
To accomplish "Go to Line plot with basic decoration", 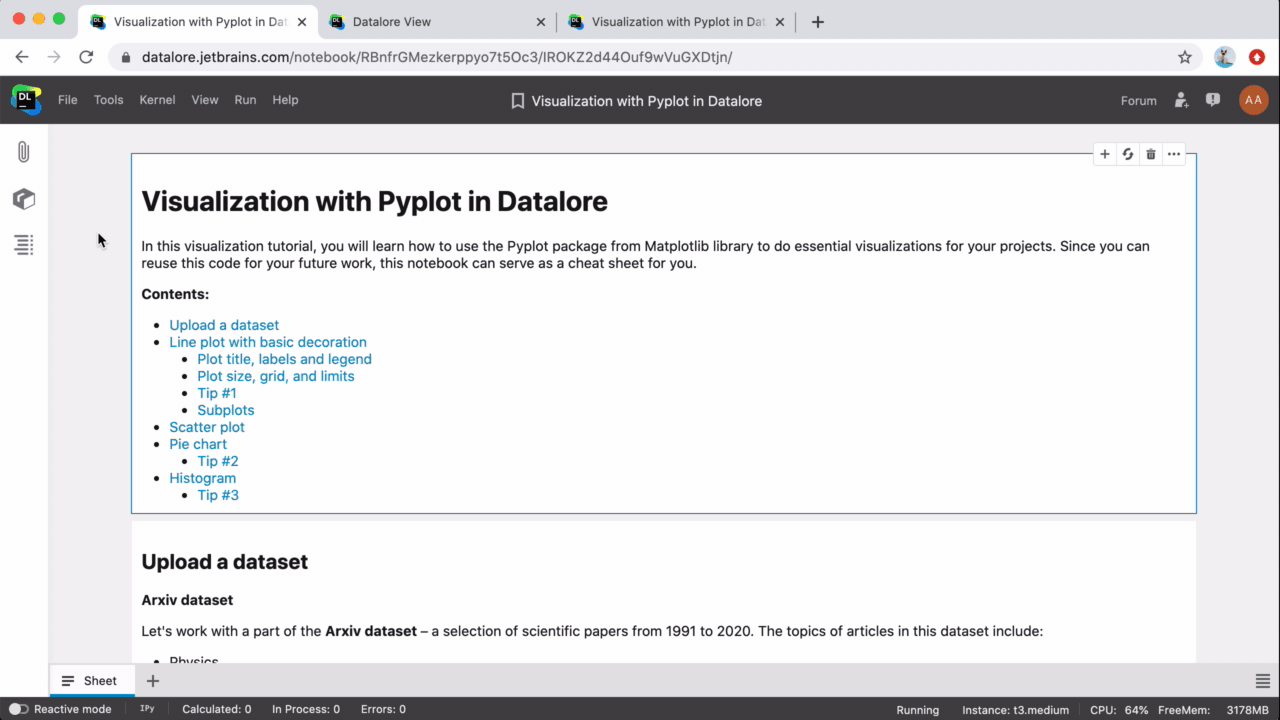I will (x=268, y=342).
